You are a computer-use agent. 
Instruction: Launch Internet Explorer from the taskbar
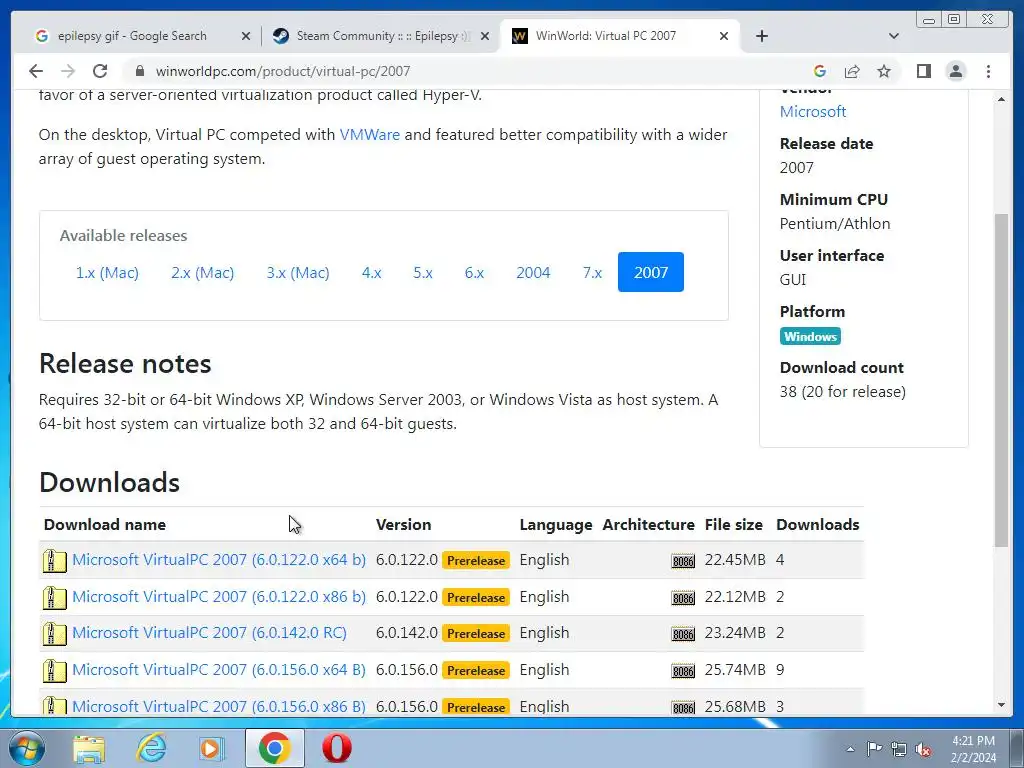[151, 748]
